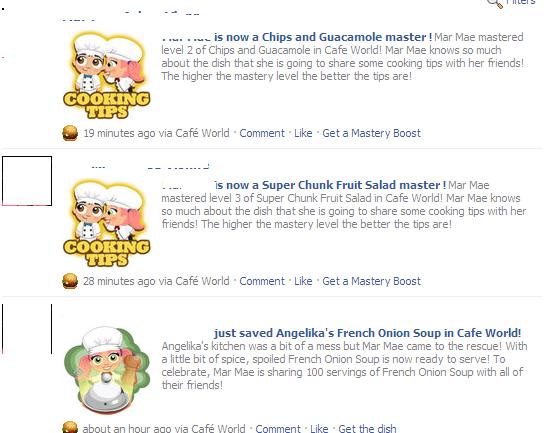
Task: Comment on the Chips and Guacamole post
Action: tap(262, 133)
